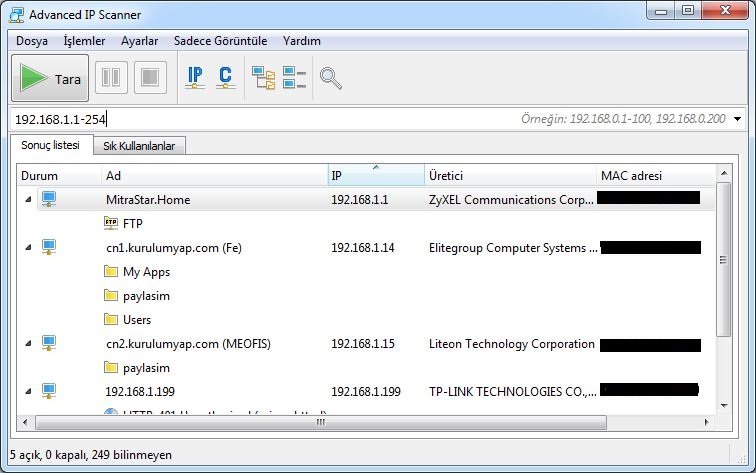The width and height of the screenshot is (756, 473).
Task: Select the MitraStar.Home device name
Action: pyautogui.click(x=148, y=200)
